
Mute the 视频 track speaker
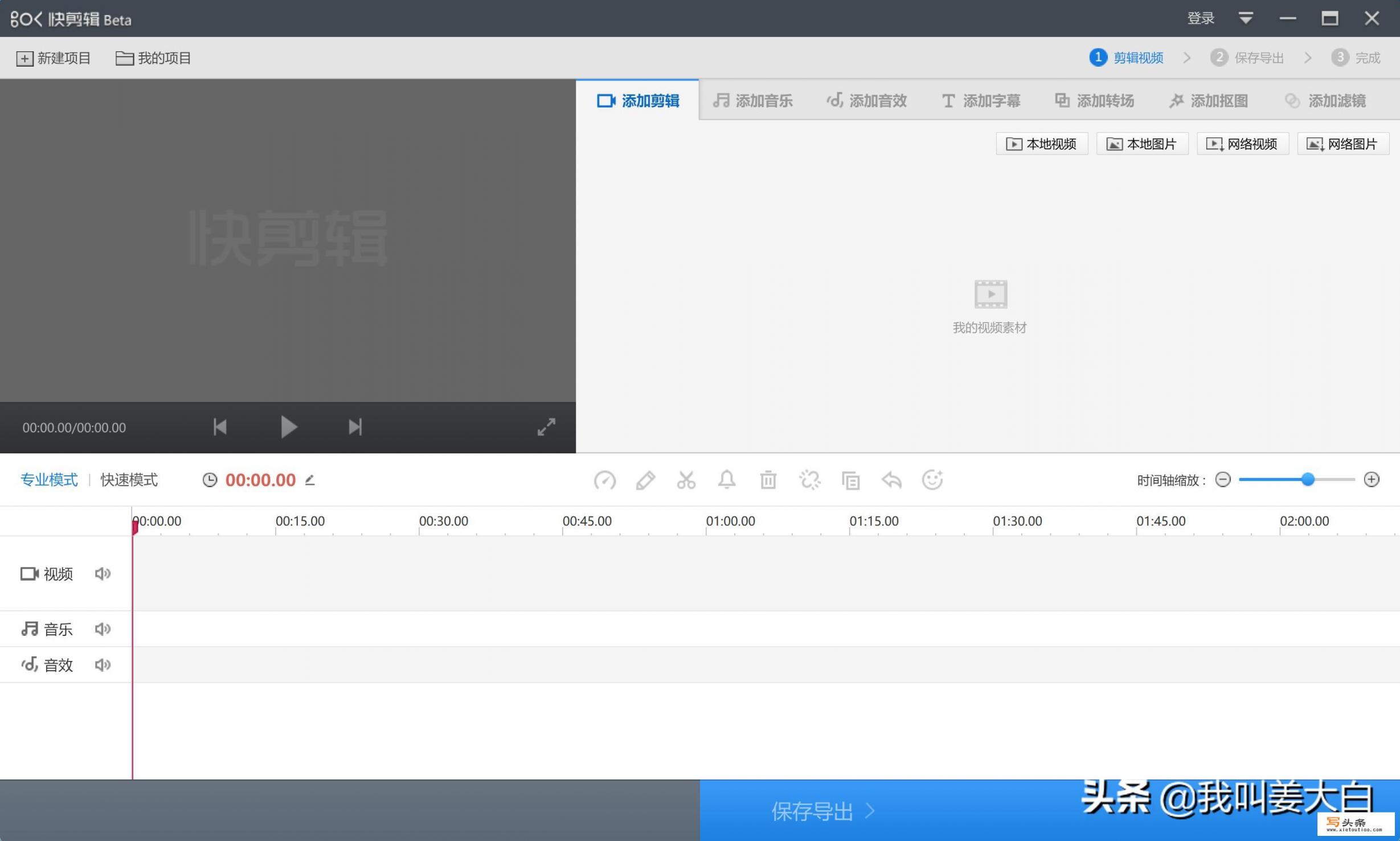click(103, 573)
